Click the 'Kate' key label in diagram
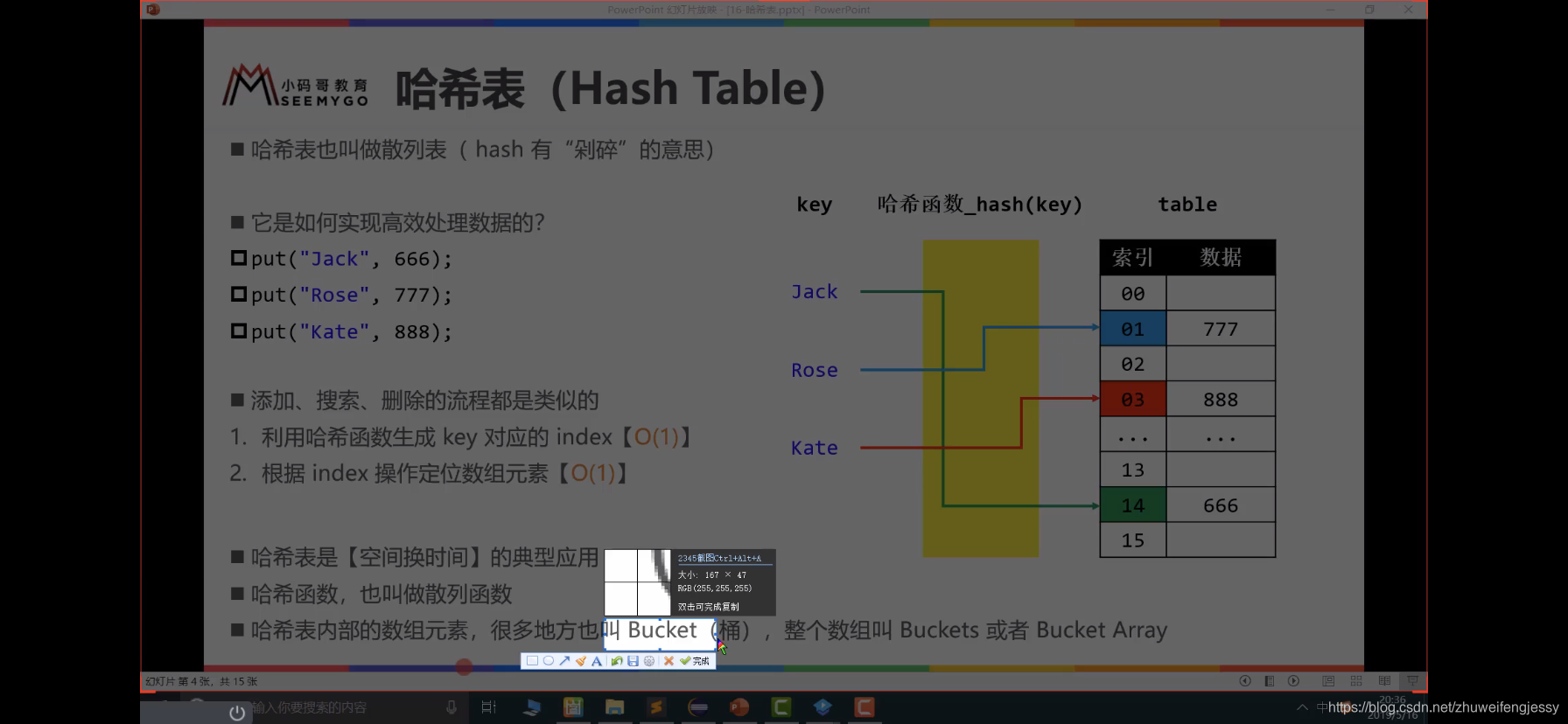 click(815, 448)
